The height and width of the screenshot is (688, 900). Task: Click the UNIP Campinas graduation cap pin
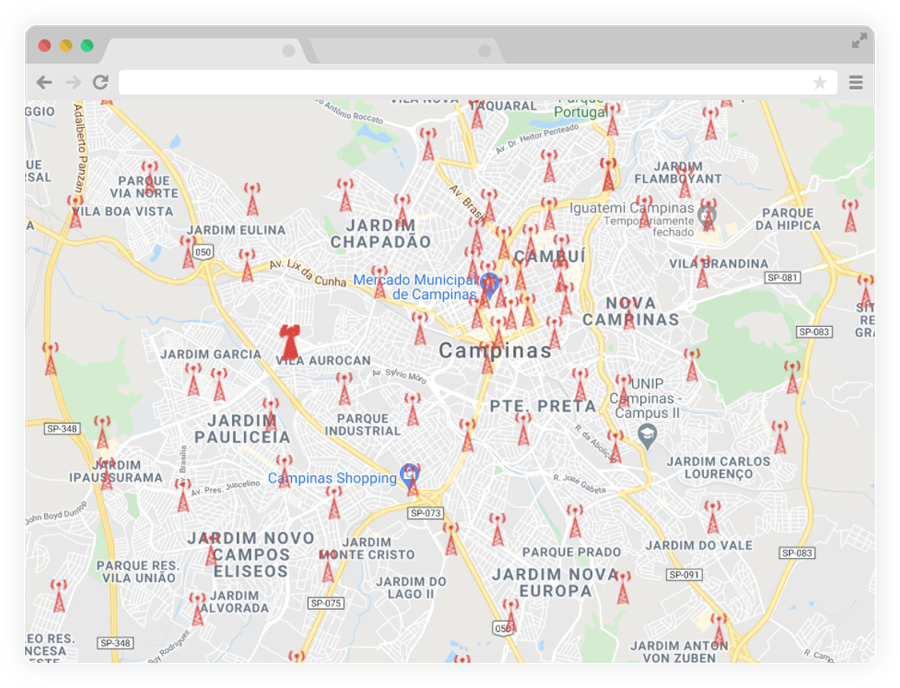pos(647,437)
